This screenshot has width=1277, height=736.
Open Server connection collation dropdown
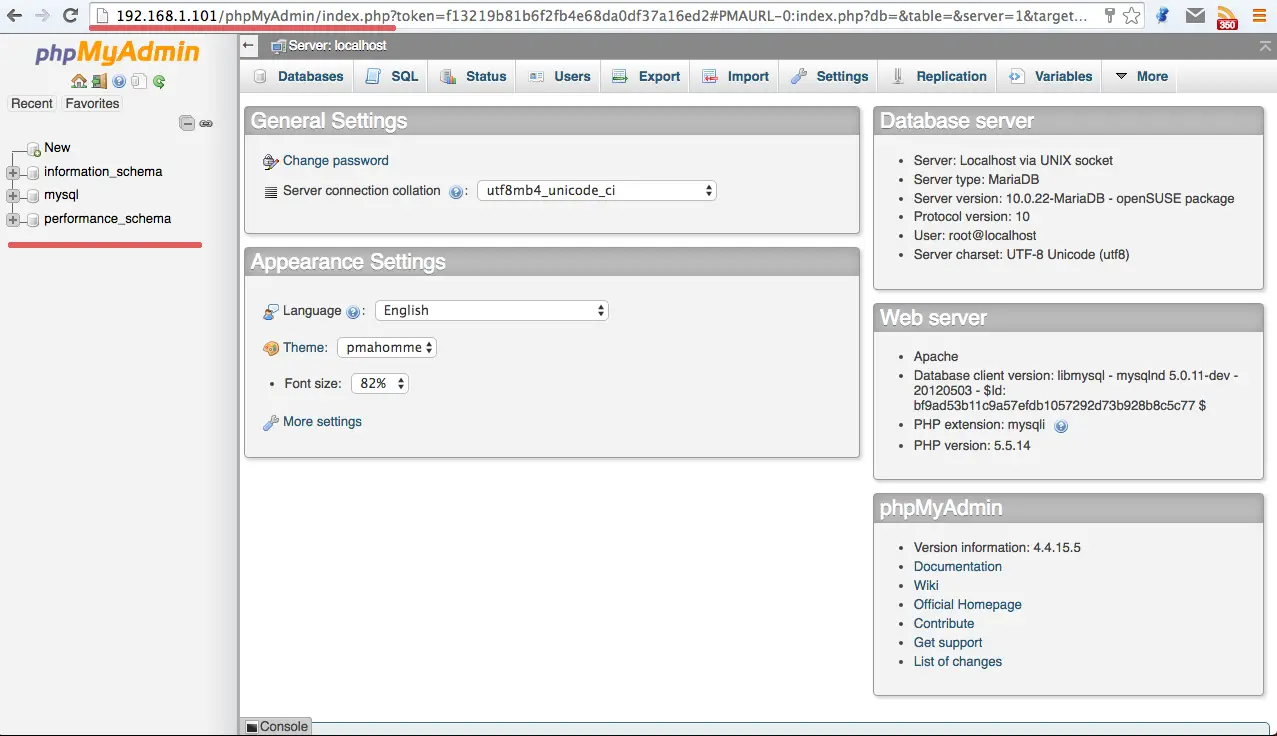click(597, 190)
